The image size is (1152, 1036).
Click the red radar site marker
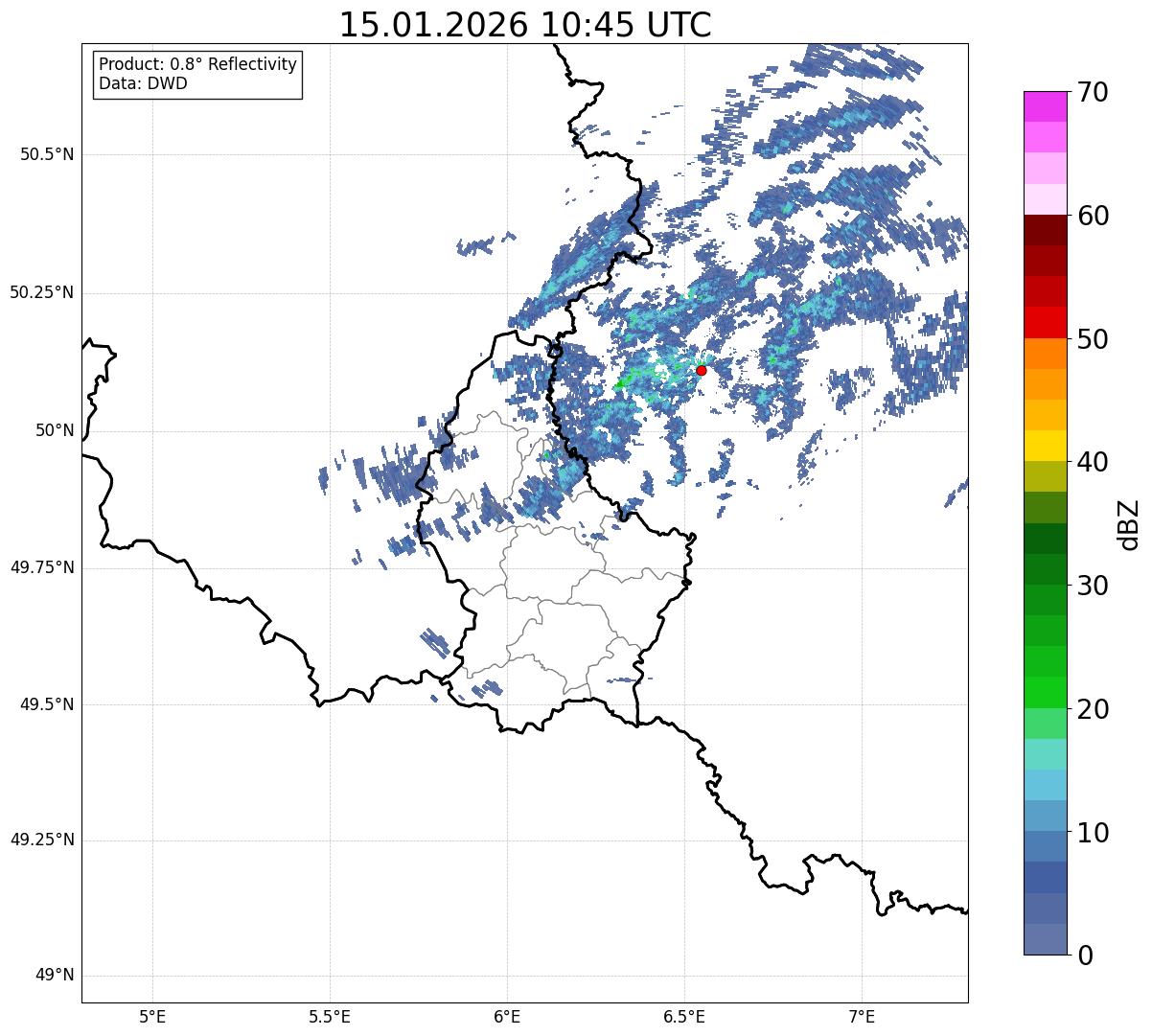pyautogui.click(x=701, y=370)
